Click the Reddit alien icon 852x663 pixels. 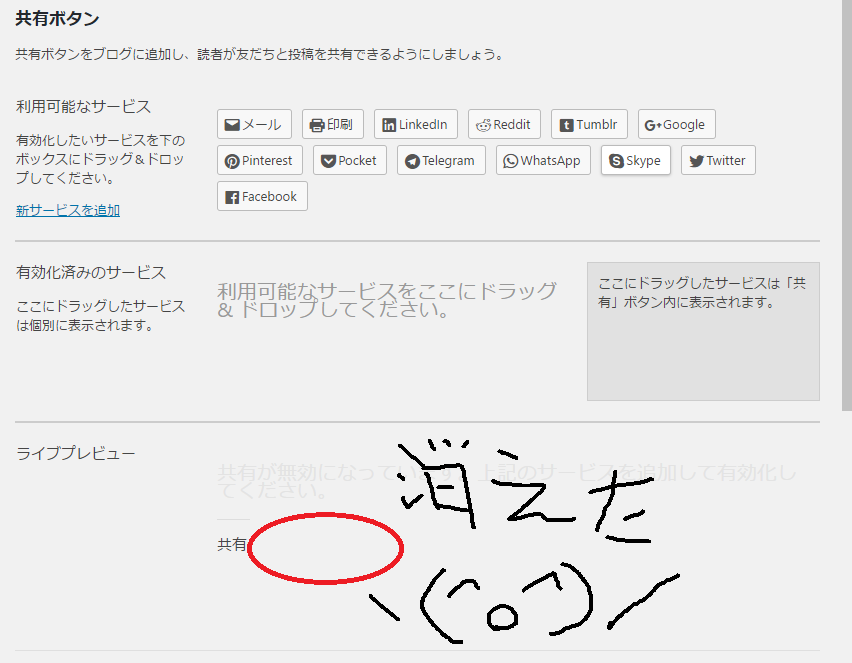coord(483,125)
